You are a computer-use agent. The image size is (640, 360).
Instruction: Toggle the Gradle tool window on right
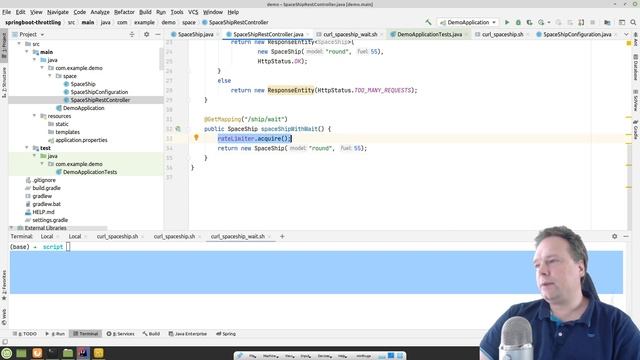(636, 130)
